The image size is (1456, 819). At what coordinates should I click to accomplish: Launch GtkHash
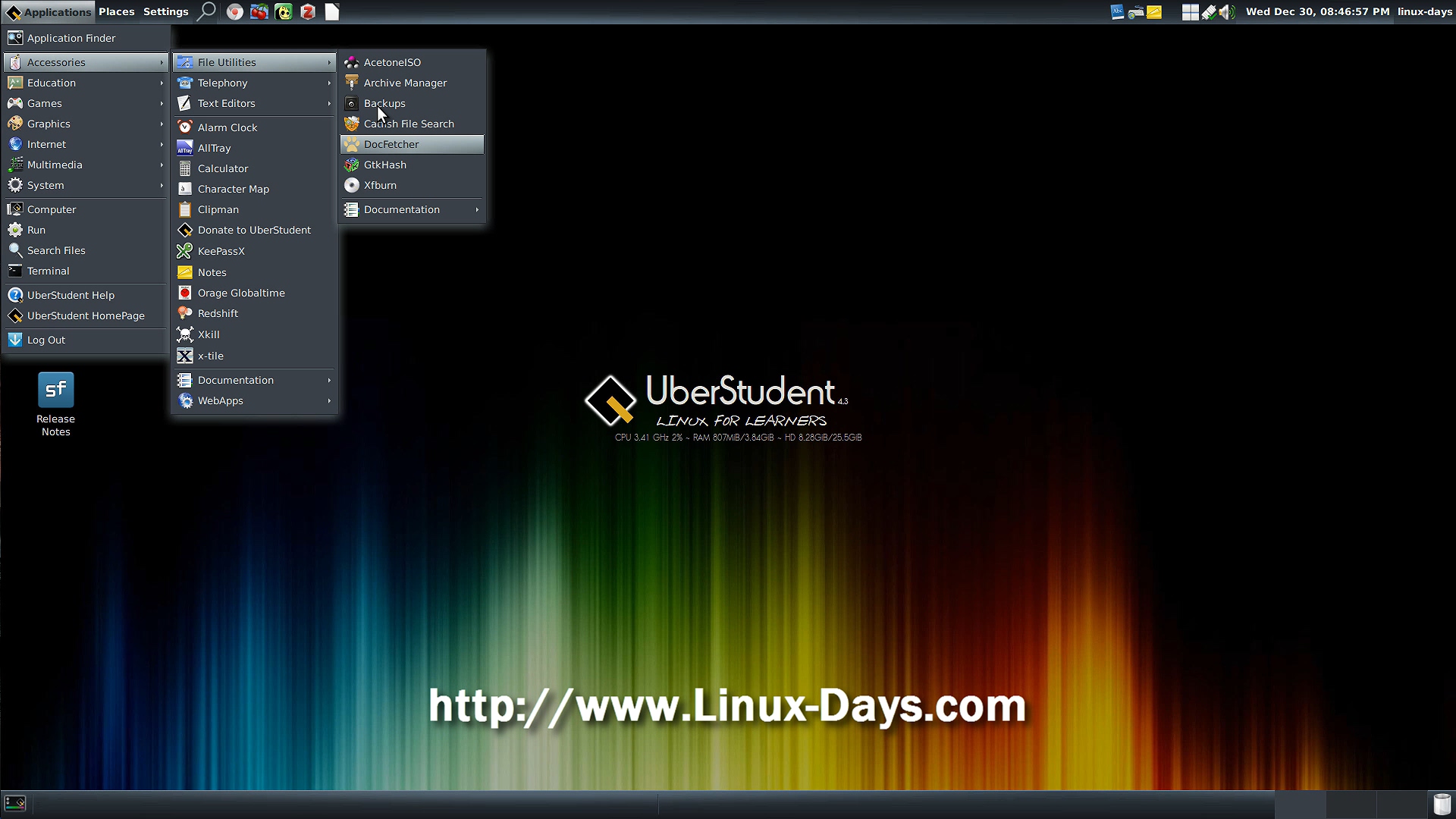click(413, 165)
